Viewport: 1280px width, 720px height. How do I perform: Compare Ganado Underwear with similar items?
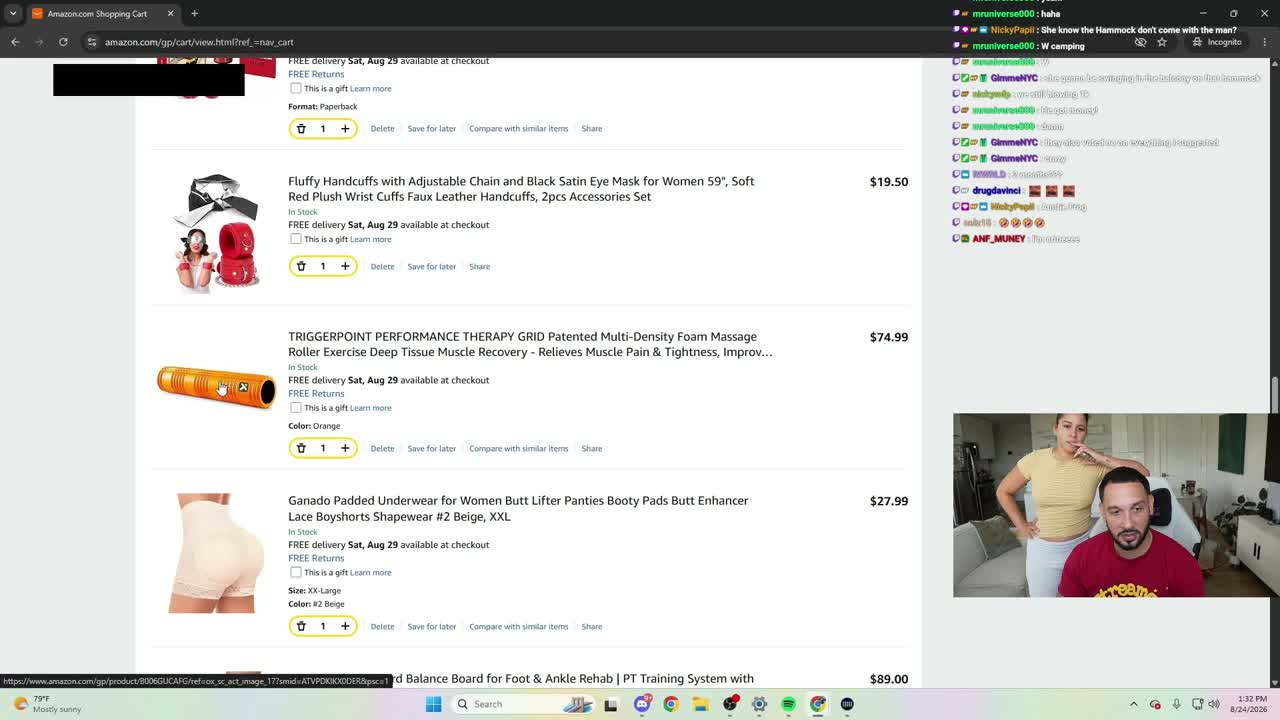(x=518, y=626)
